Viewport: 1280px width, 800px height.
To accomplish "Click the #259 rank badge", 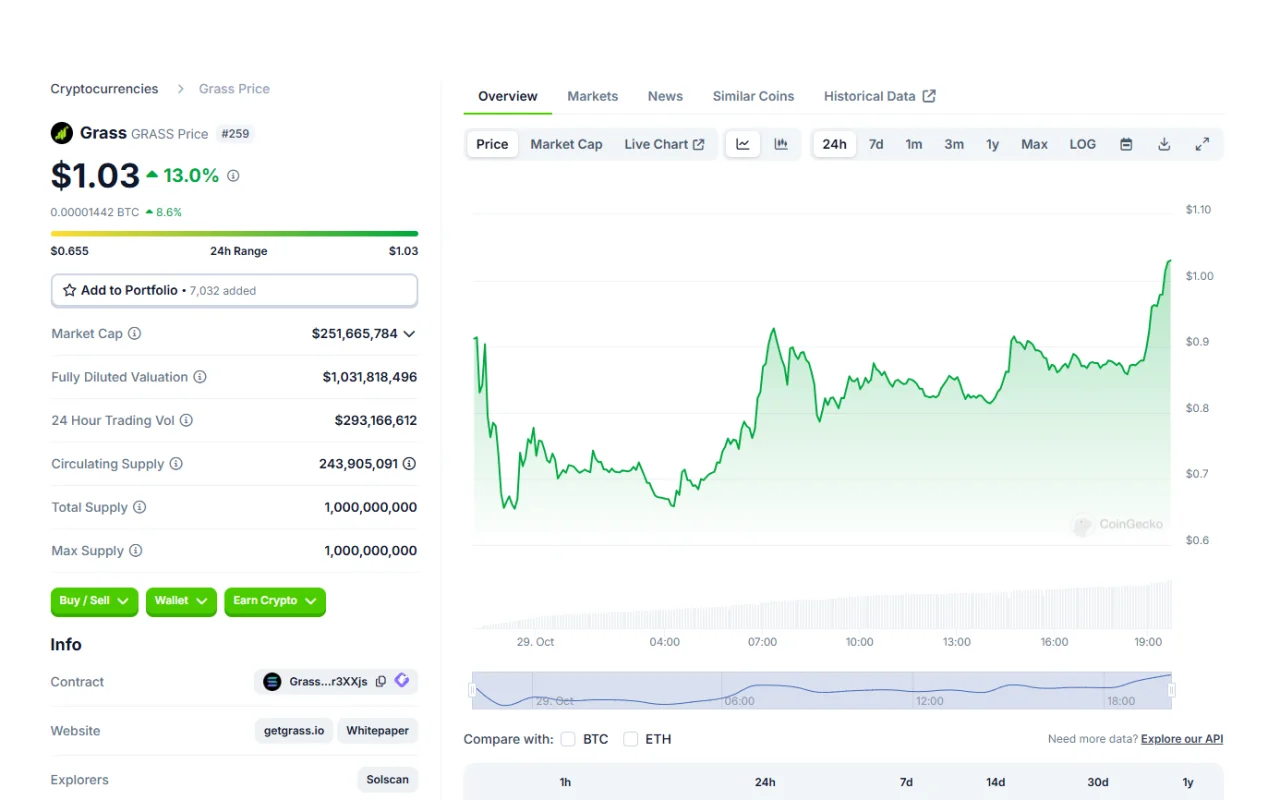I will pos(235,134).
